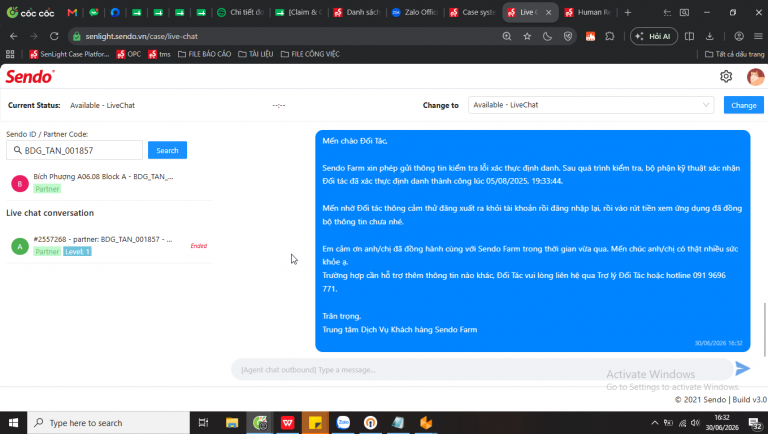Open Sticky Notes from the taskbar
Viewport: 768px width, 434px height.
point(315,423)
